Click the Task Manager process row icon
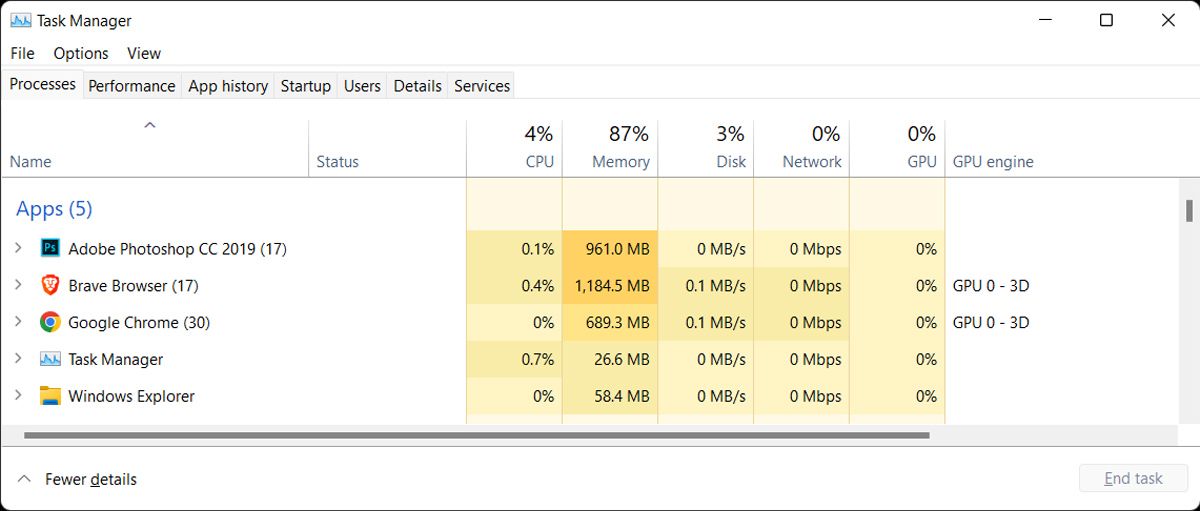This screenshot has width=1200, height=511. coord(50,359)
